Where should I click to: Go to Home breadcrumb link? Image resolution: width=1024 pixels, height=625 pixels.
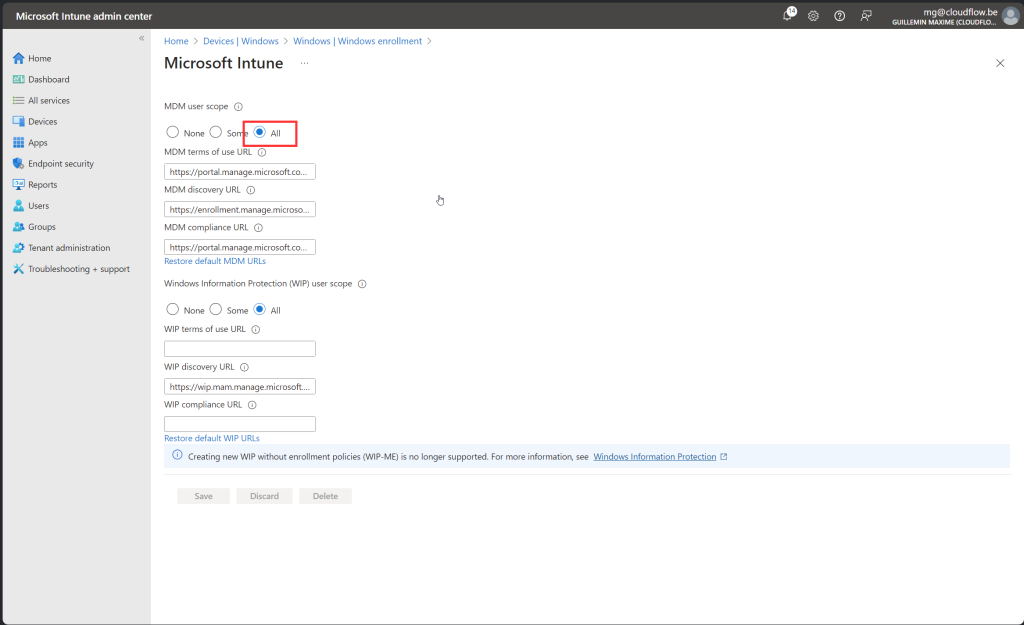tap(176, 40)
